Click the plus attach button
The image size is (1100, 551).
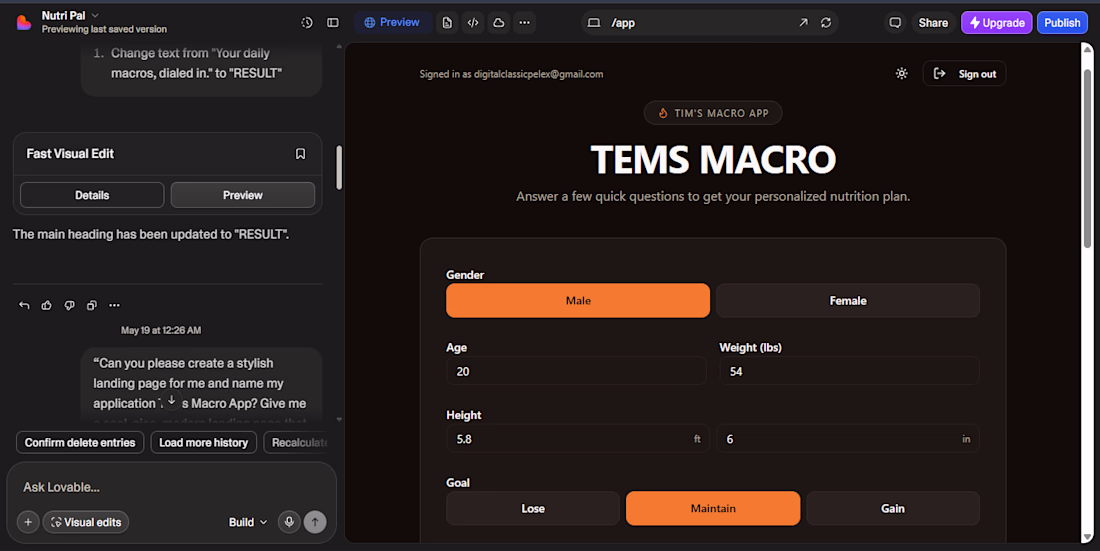pyautogui.click(x=28, y=522)
